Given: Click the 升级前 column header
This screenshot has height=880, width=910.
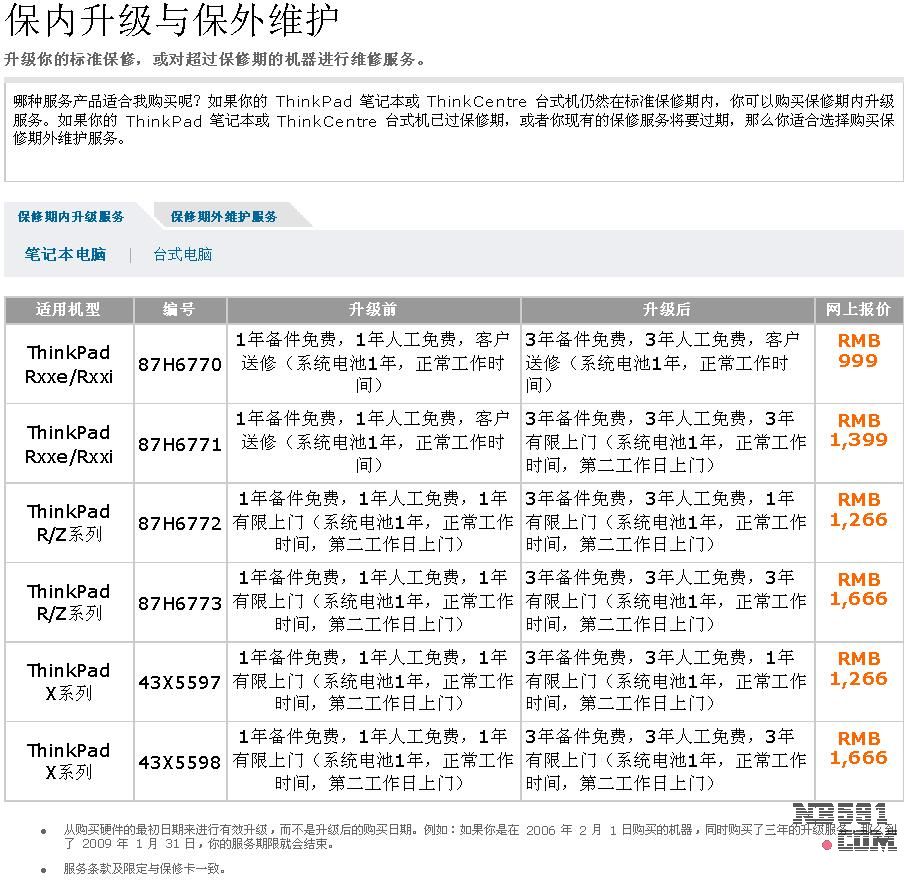Looking at the screenshot, I should click(373, 310).
